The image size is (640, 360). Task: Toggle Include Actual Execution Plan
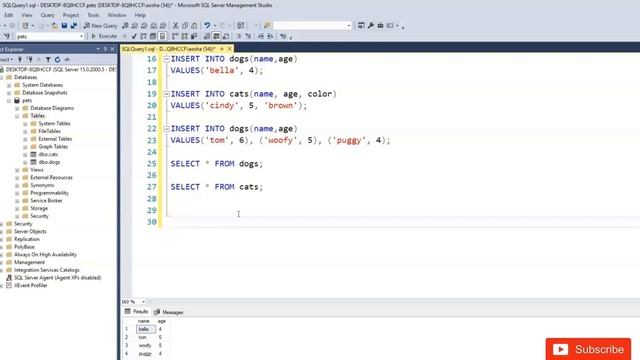click(x=176, y=36)
